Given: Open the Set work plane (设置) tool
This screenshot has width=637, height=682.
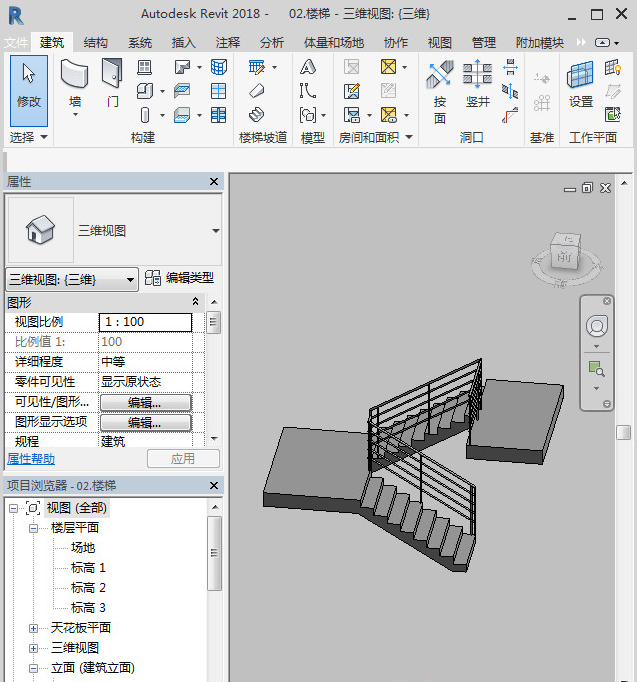Looking at the screenshot, I should 580,84.
